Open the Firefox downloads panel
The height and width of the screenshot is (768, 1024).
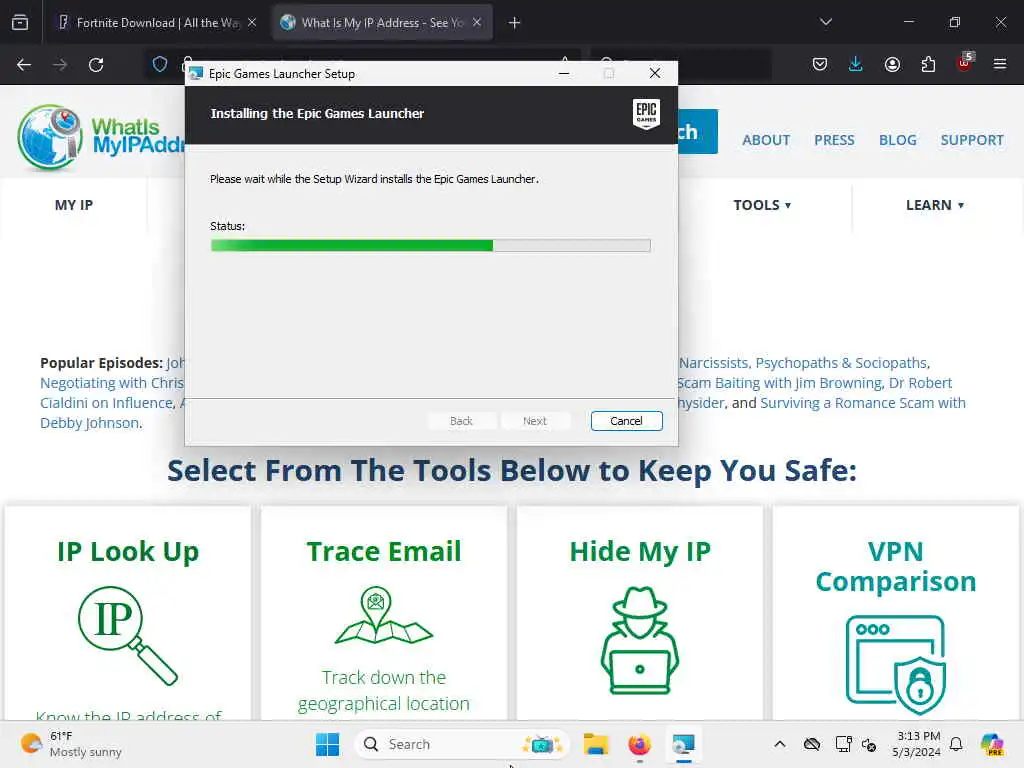coord(856,64)
